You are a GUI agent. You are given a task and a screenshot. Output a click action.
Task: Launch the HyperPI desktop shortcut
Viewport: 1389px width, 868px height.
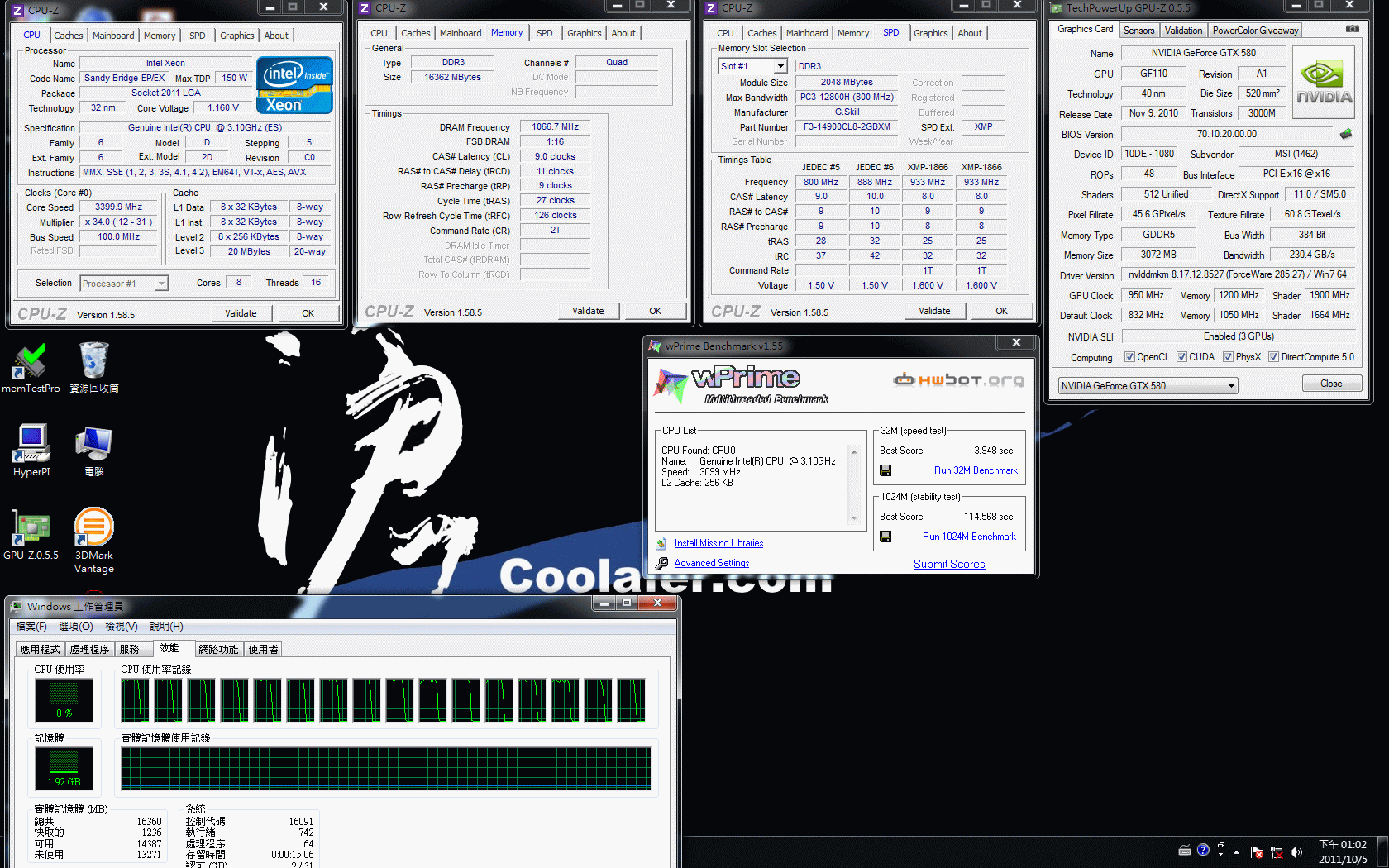pyautogui.click(x=31, y=451)
